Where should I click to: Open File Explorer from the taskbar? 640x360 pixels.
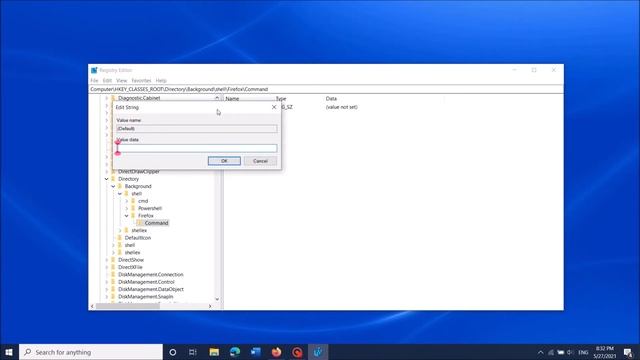coord(214,352)
